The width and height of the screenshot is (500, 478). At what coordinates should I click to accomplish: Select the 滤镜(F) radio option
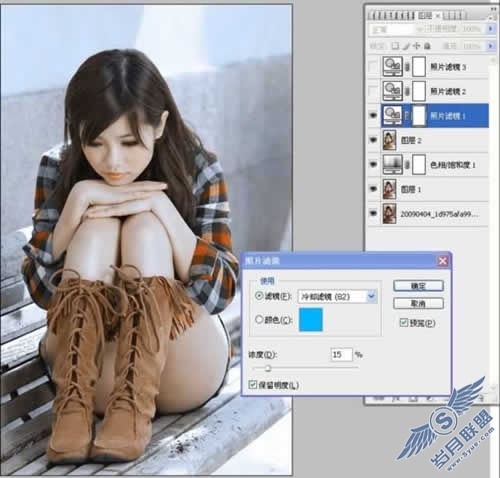[x=259, y=296]
